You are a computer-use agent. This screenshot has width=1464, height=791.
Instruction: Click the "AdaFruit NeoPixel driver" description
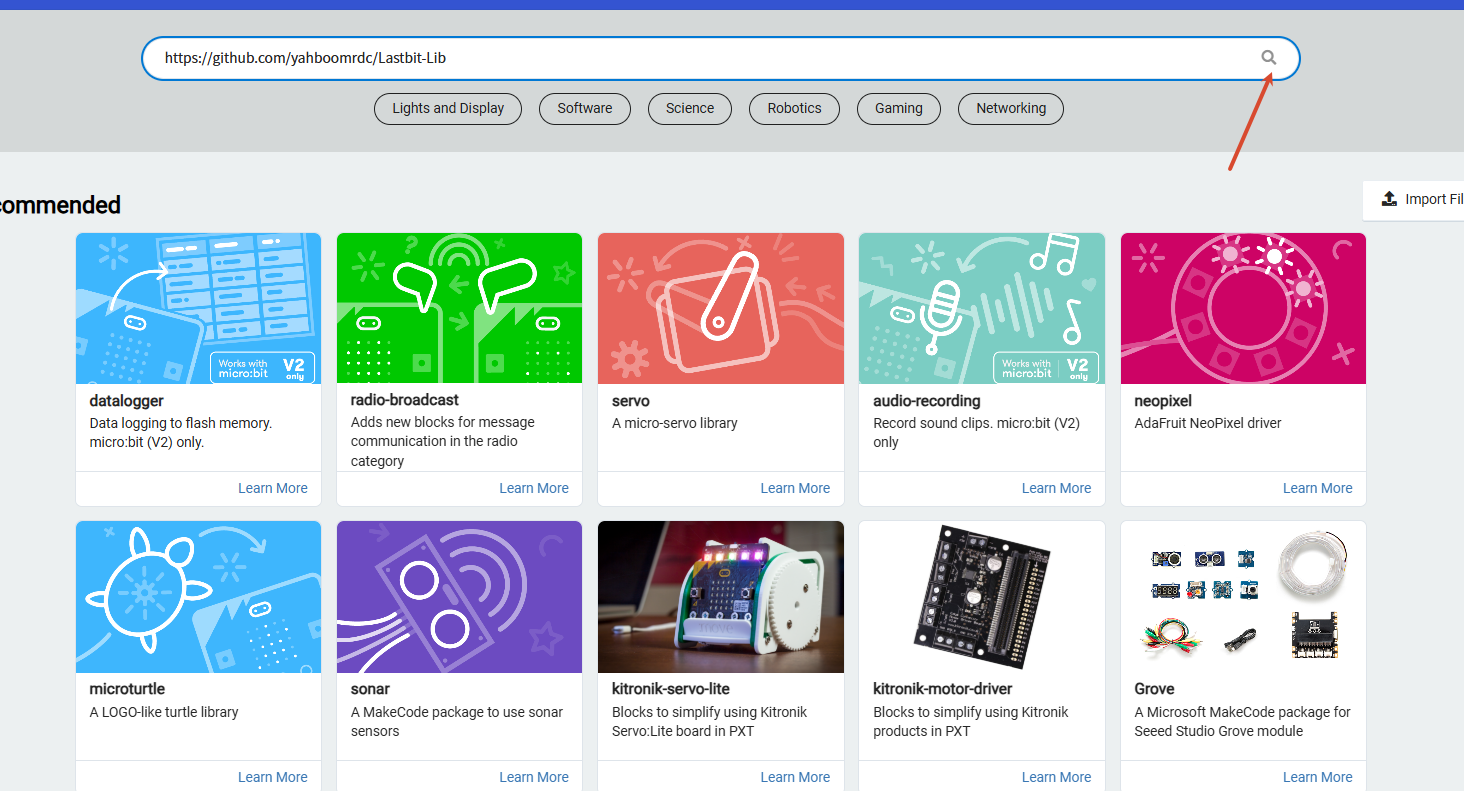(1208, 423)
